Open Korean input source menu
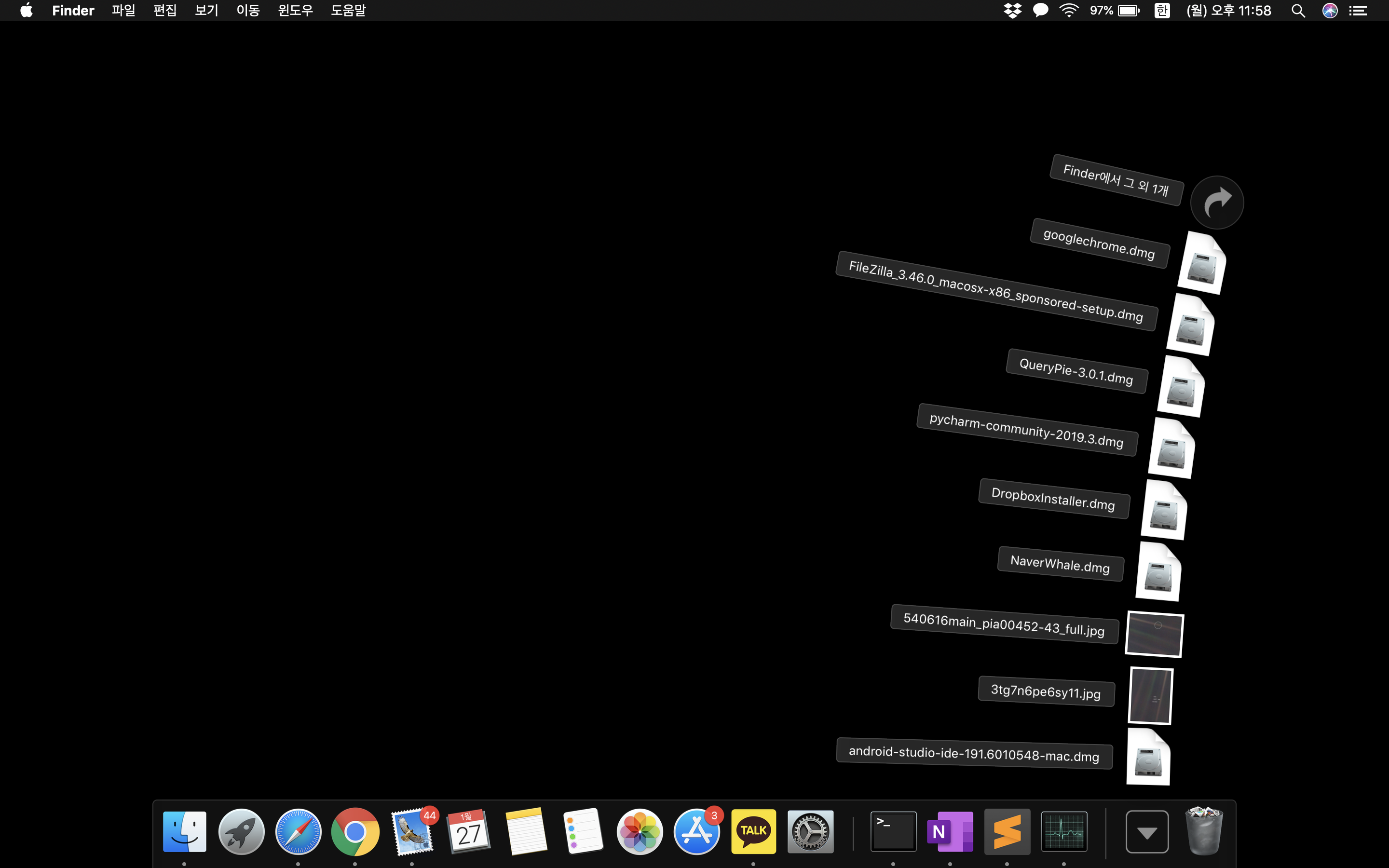This screenshot has height=868, width=1389. point(1162,10)
